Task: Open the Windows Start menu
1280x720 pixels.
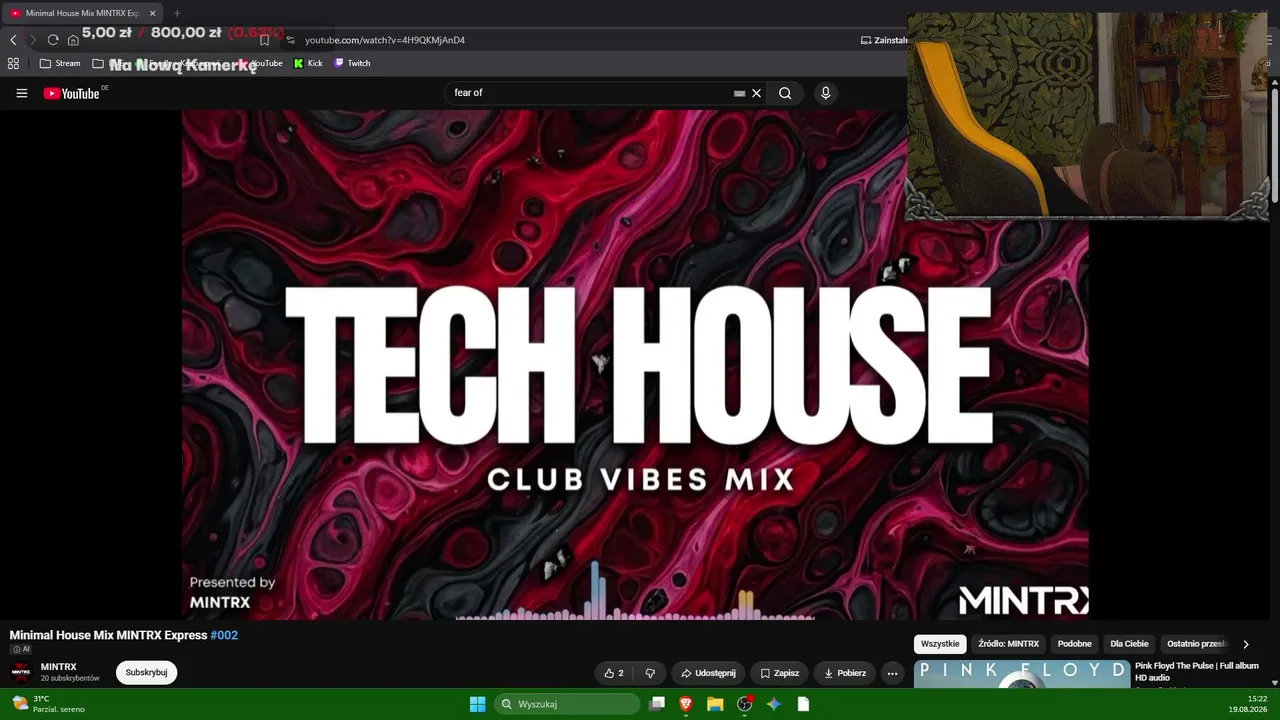Action: (478, 704)
